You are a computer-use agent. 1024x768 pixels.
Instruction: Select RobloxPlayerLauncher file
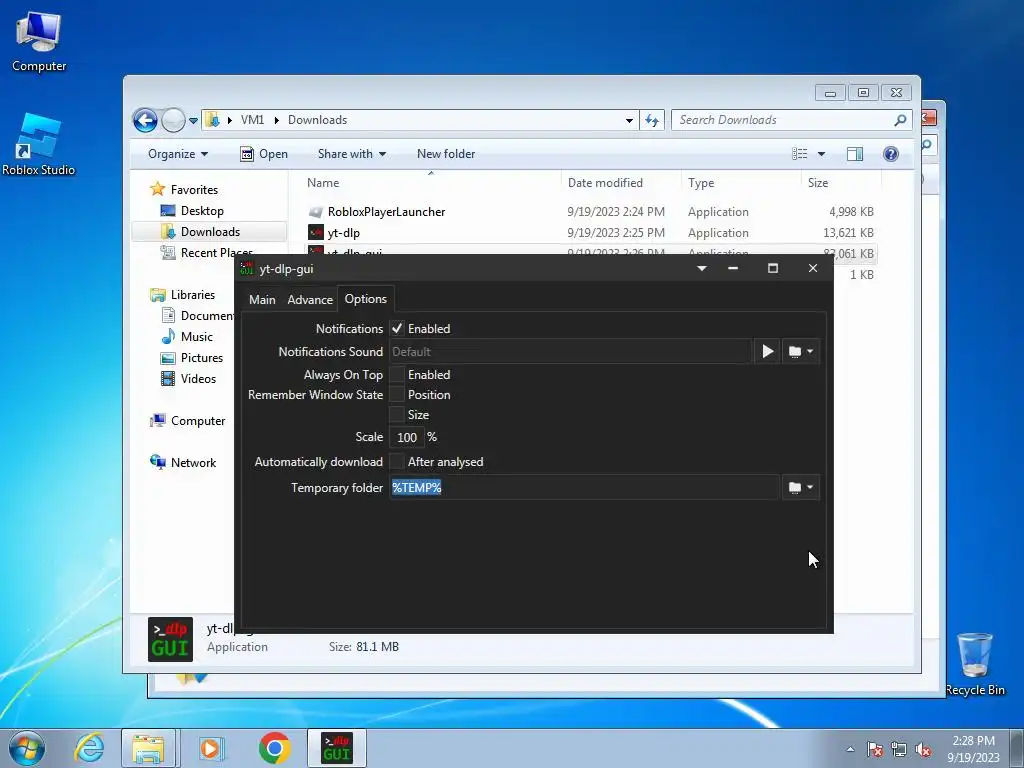(x=386, y=212)
